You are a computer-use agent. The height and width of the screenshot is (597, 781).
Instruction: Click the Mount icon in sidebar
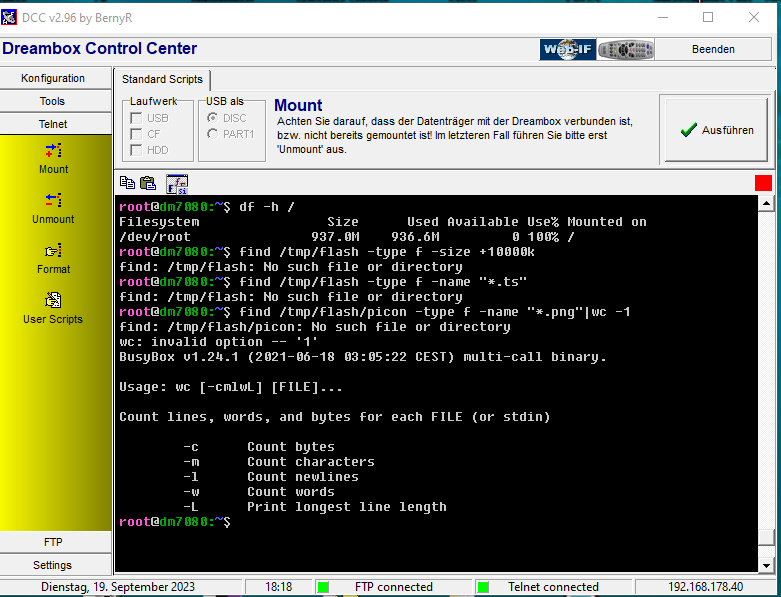[x=54, y=152]
